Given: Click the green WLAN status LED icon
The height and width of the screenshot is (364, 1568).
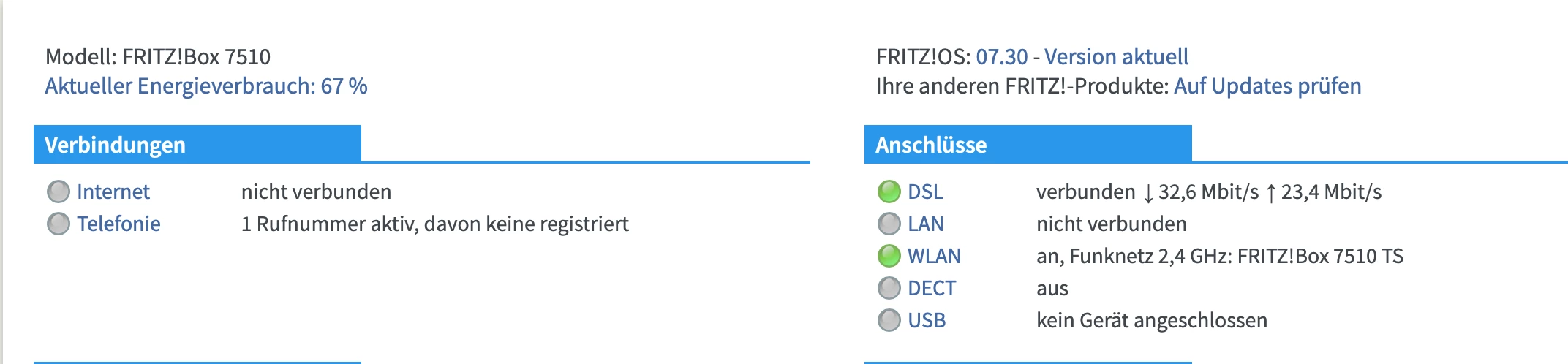Looking at the screenshot, I should pyautogui.click(x=889, y=256).
